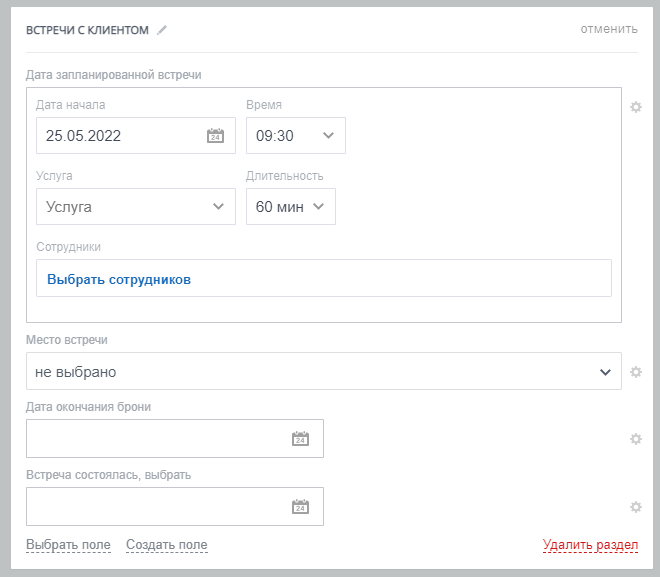Click gear icon for Дата окончания брони
The image size is (660, 577).
[635, 438]
